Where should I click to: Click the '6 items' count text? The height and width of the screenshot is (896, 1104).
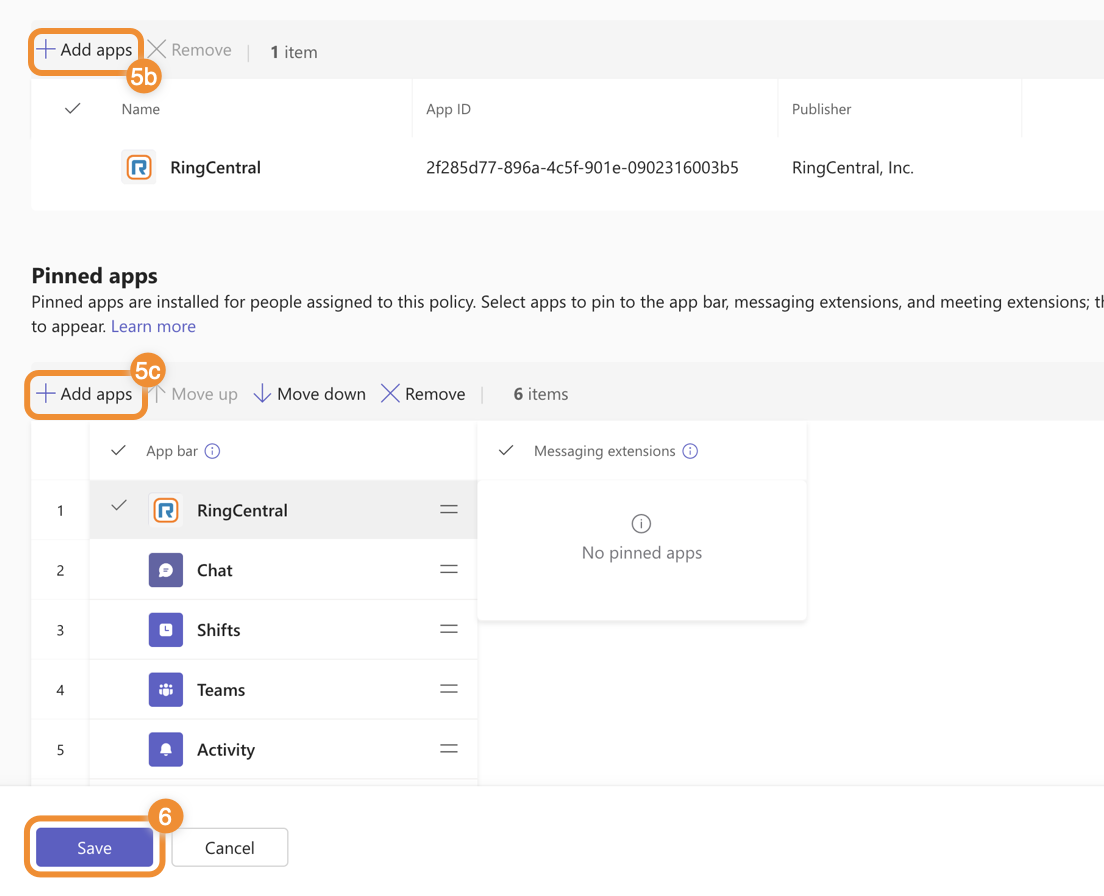pos(541,394)
